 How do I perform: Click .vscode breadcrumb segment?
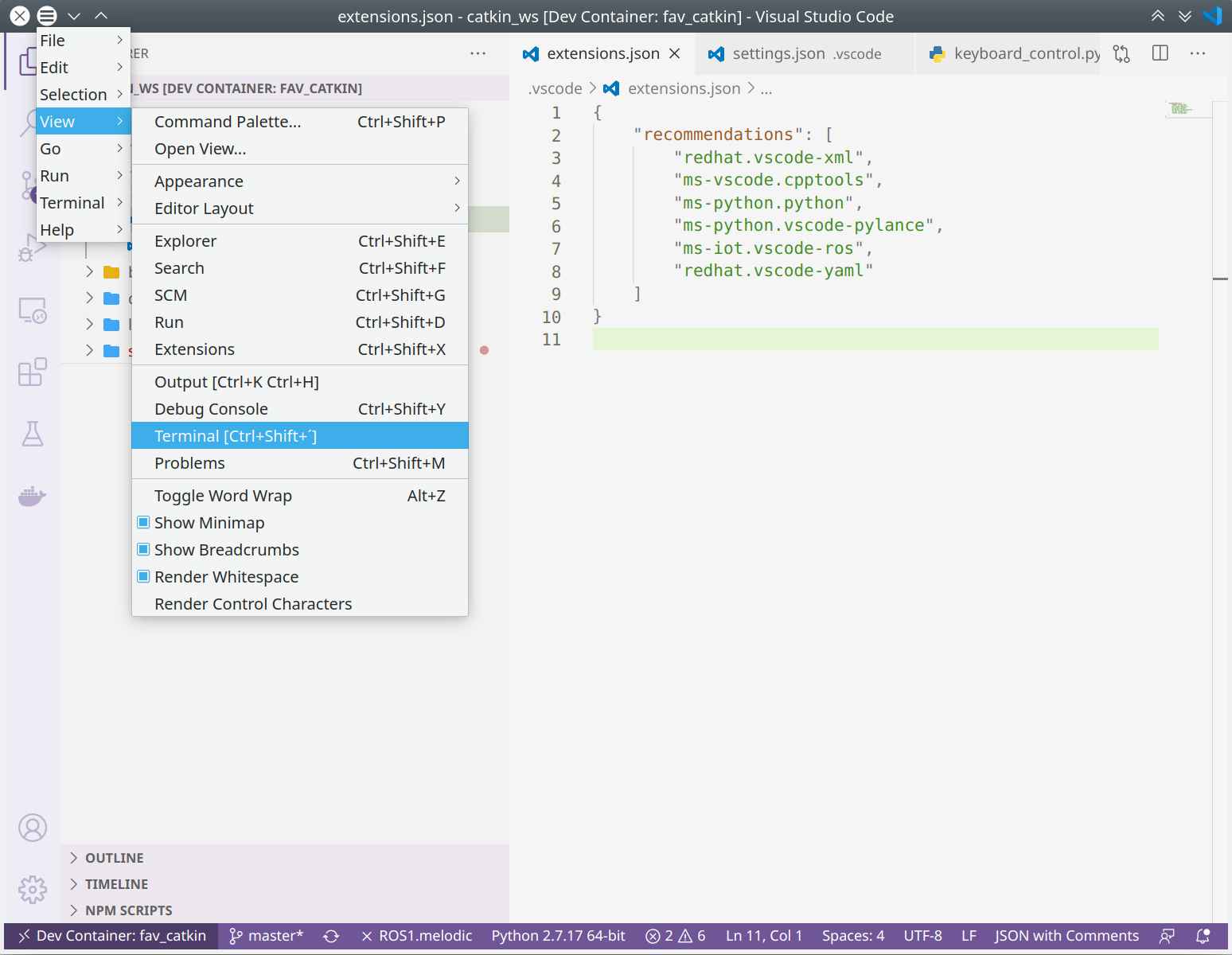pyautogui.click(x=556, y=88)
